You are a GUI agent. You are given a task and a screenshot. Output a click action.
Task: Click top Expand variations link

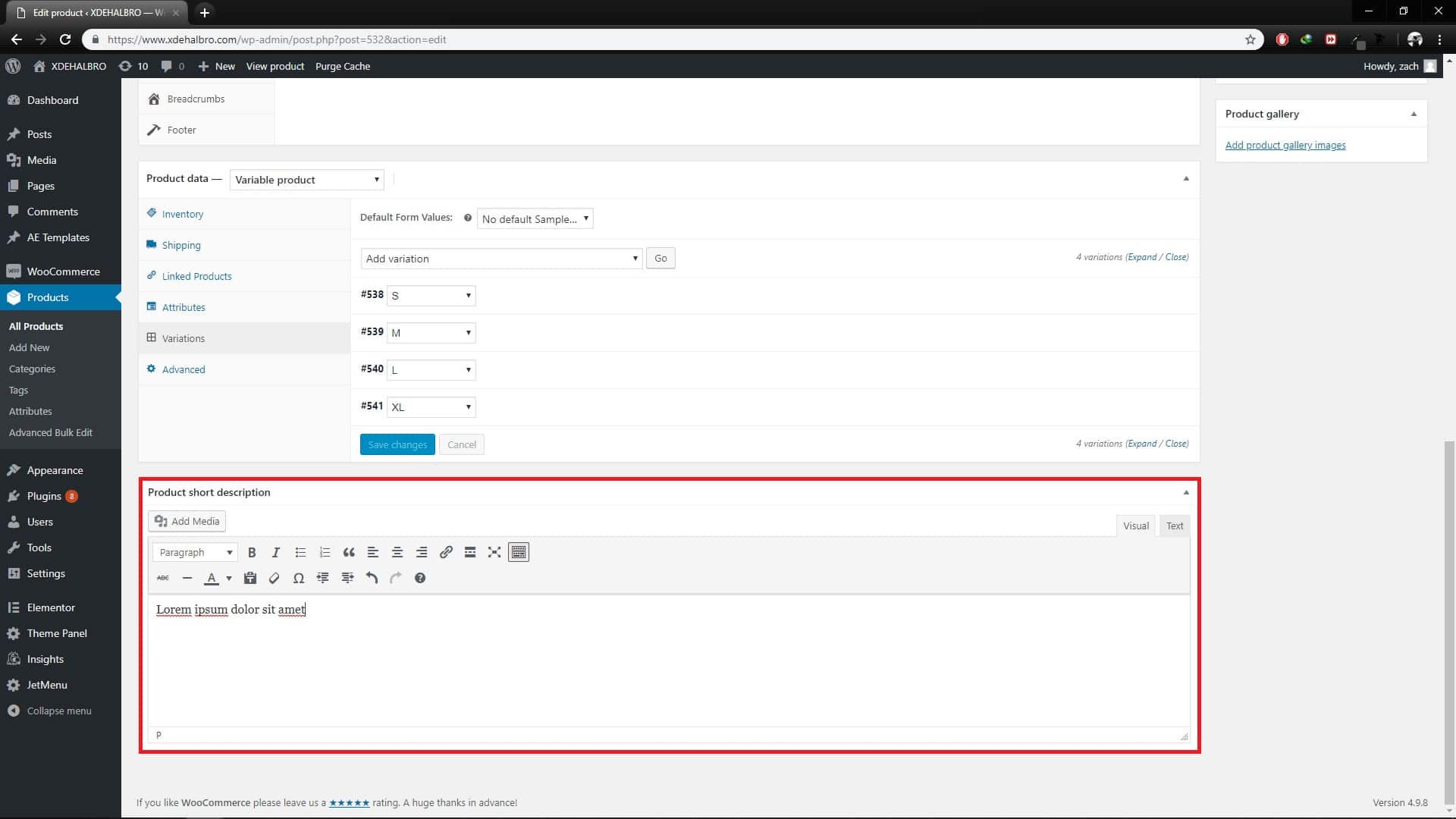pos(1142,257)
